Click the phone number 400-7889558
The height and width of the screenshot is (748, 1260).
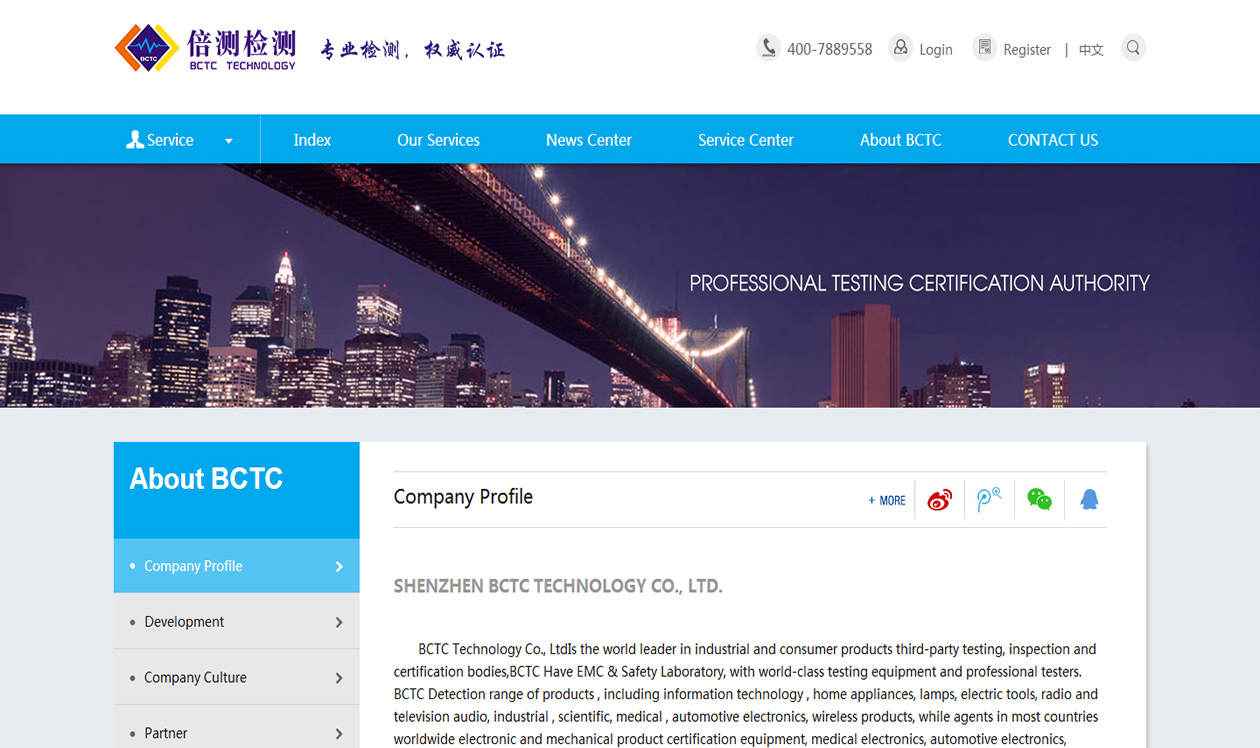tap(830, 49)
